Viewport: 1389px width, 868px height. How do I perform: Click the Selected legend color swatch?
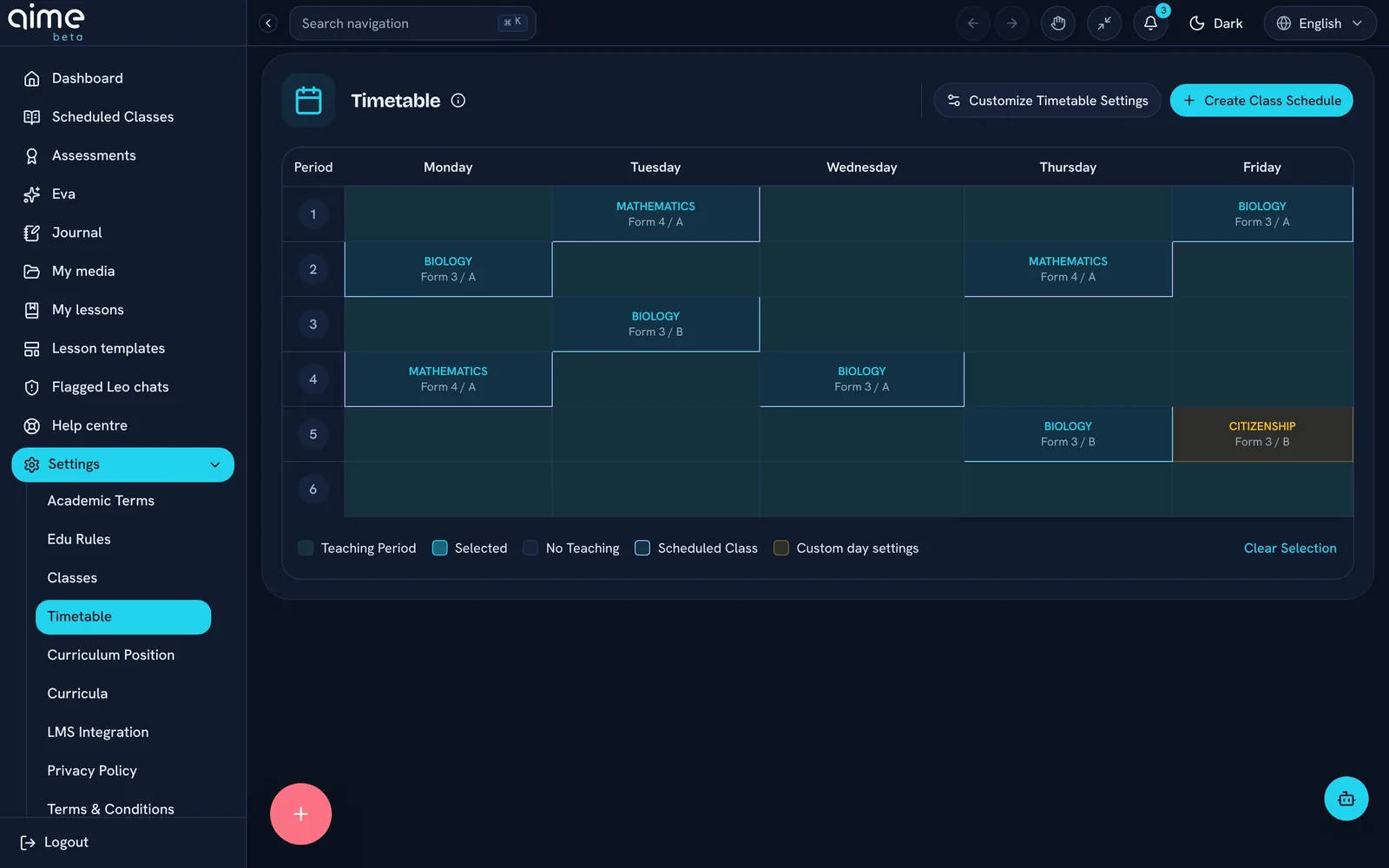(x=440, y=549)
